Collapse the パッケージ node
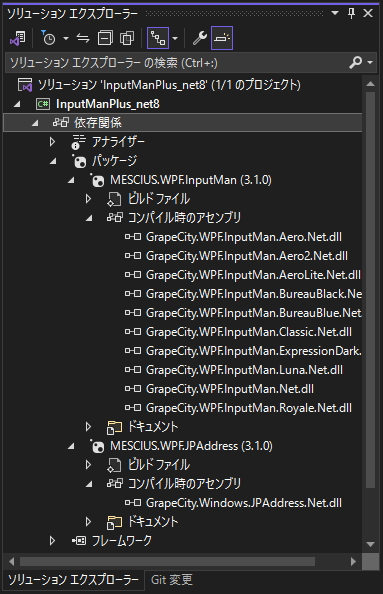383x594 pixels. coord(53,161)
